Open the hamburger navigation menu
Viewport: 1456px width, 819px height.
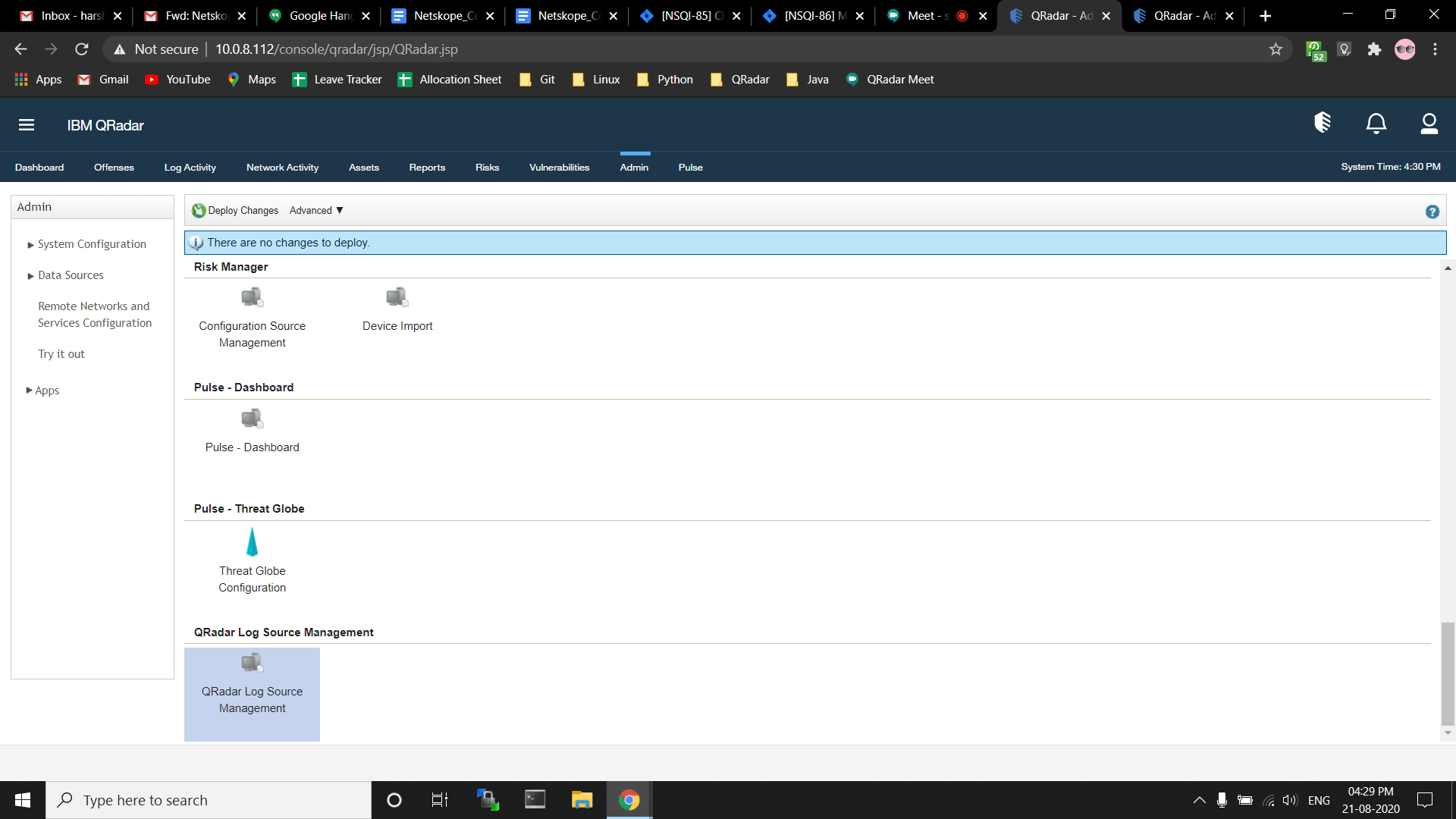point(26,124)
